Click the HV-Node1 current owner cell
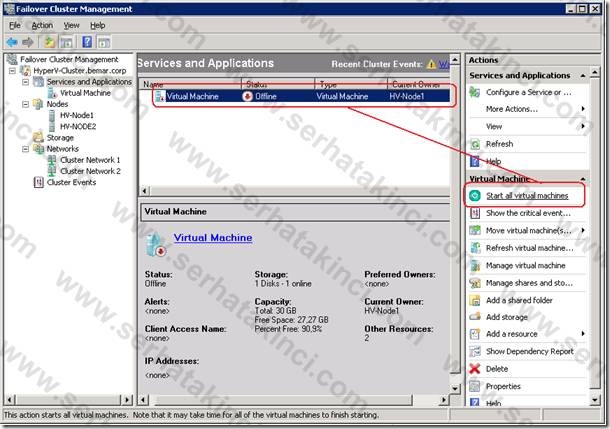The image size is (610, 429). [x=407, y=96]
